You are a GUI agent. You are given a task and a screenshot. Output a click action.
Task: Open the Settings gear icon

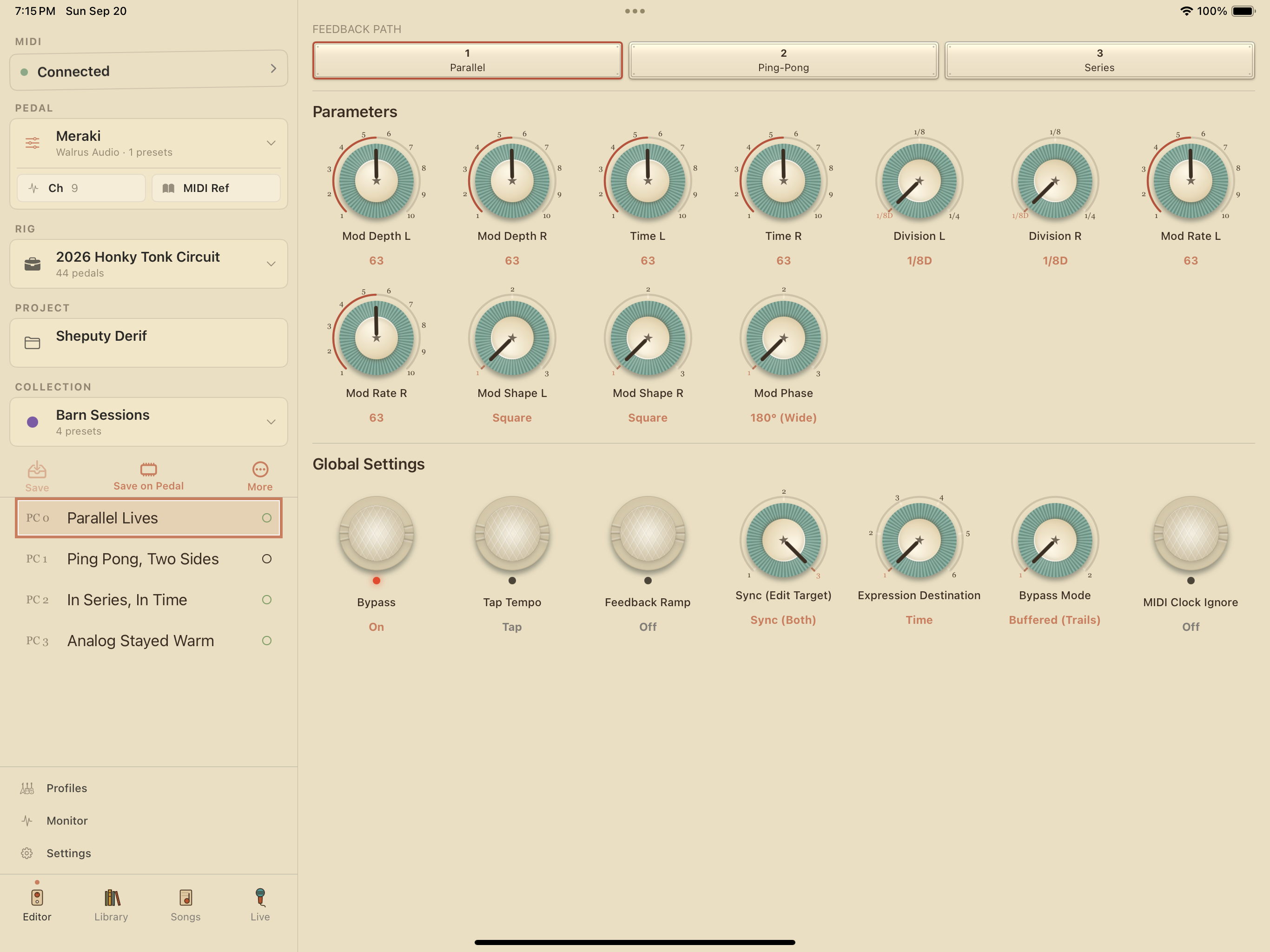click(27, 853)
